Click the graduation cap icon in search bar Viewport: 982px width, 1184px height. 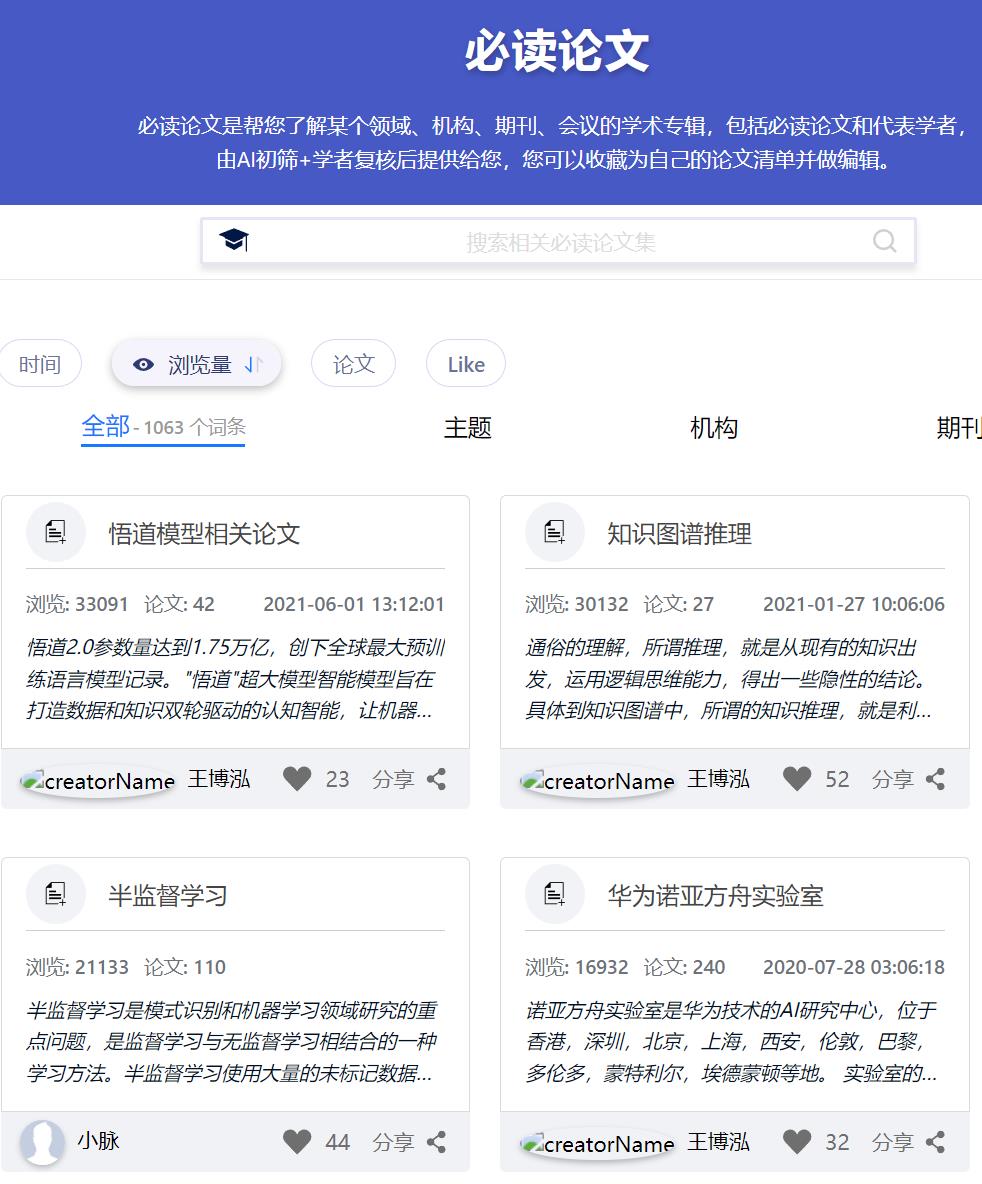[x=234, y=240]
